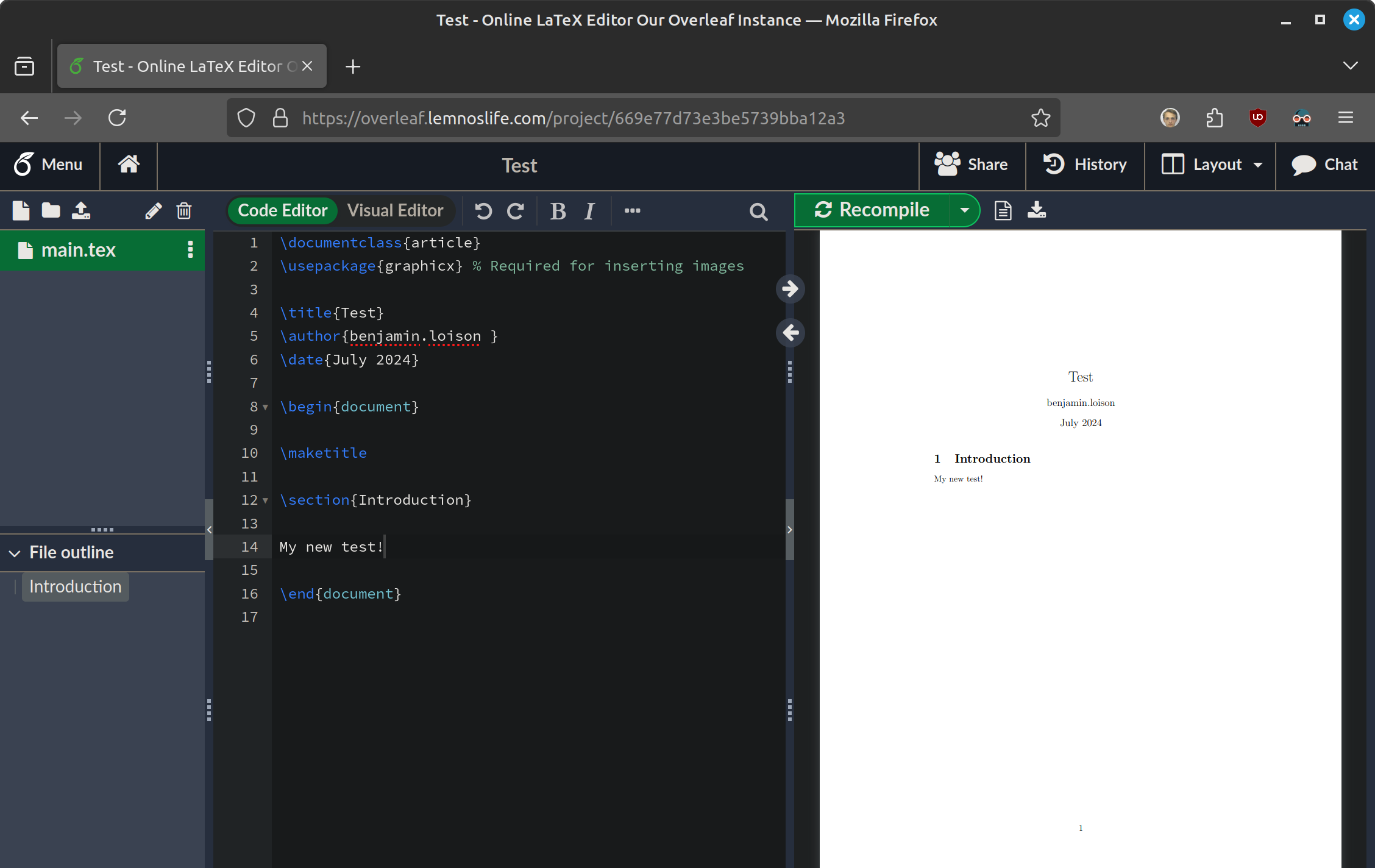Click the Recompile button
This screenshot has width=1375, height=868.
872,210
